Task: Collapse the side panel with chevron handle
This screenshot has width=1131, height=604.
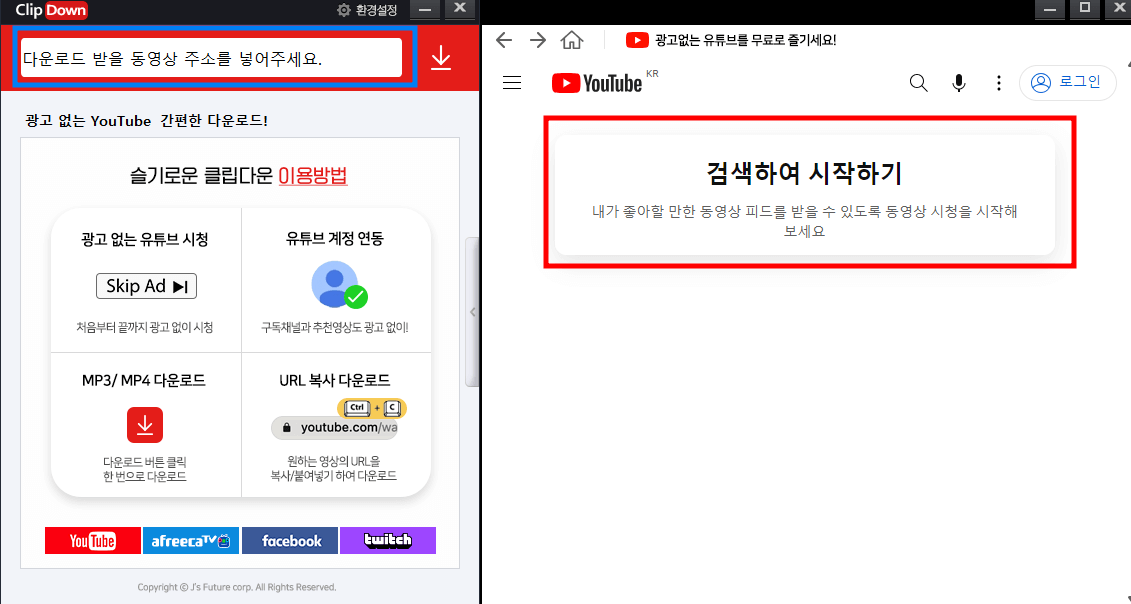Action: (x=473, y=312)
